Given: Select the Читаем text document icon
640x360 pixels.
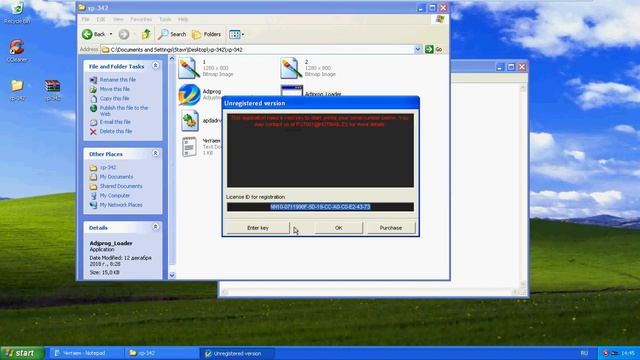Looking at the screenshot, I should 189,147.
